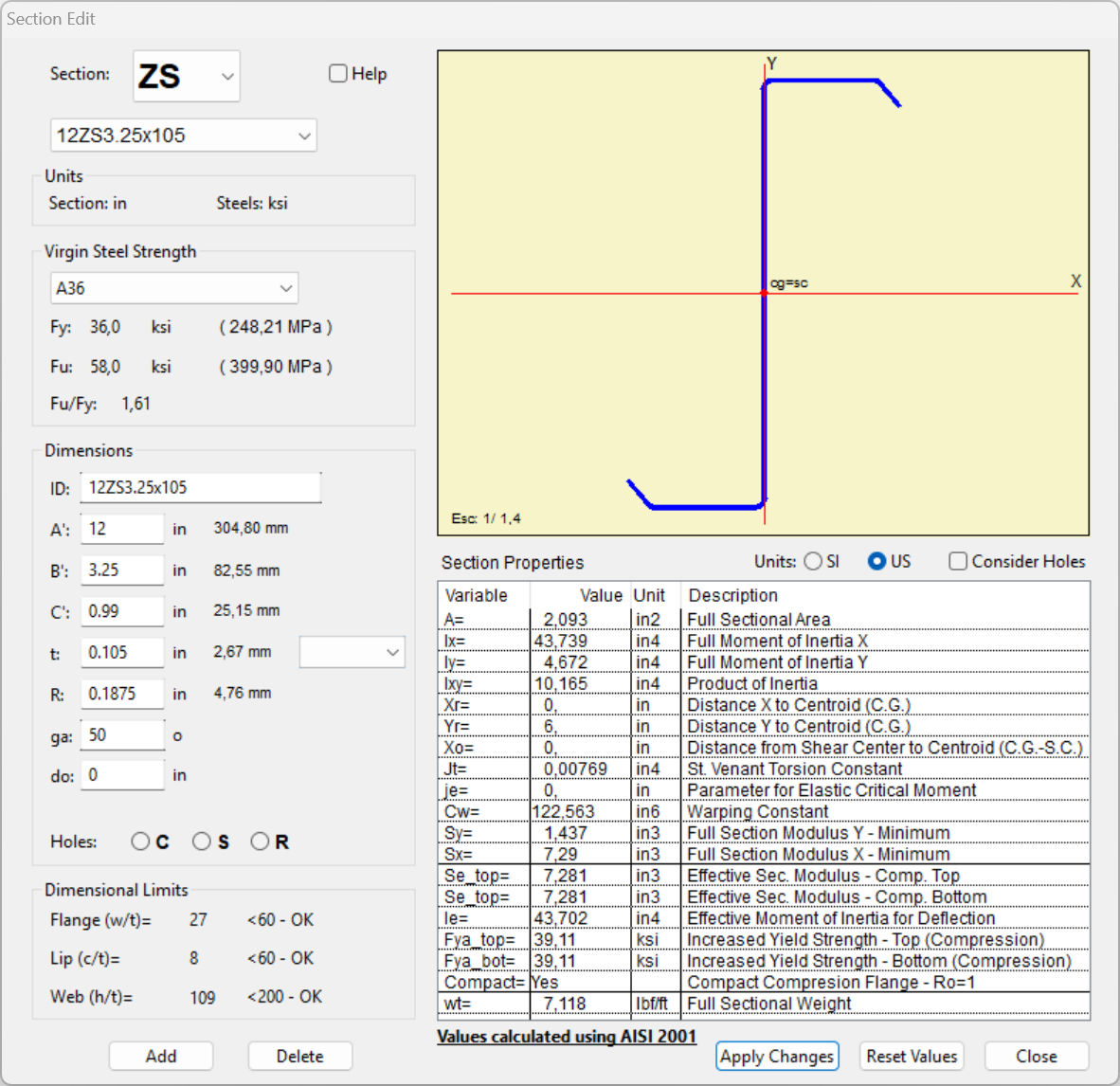Image resolution: width=1120 pixels, height=1086 pixels.
Task: Open the A36 steel strength dropdown
Action: [174, 288]
